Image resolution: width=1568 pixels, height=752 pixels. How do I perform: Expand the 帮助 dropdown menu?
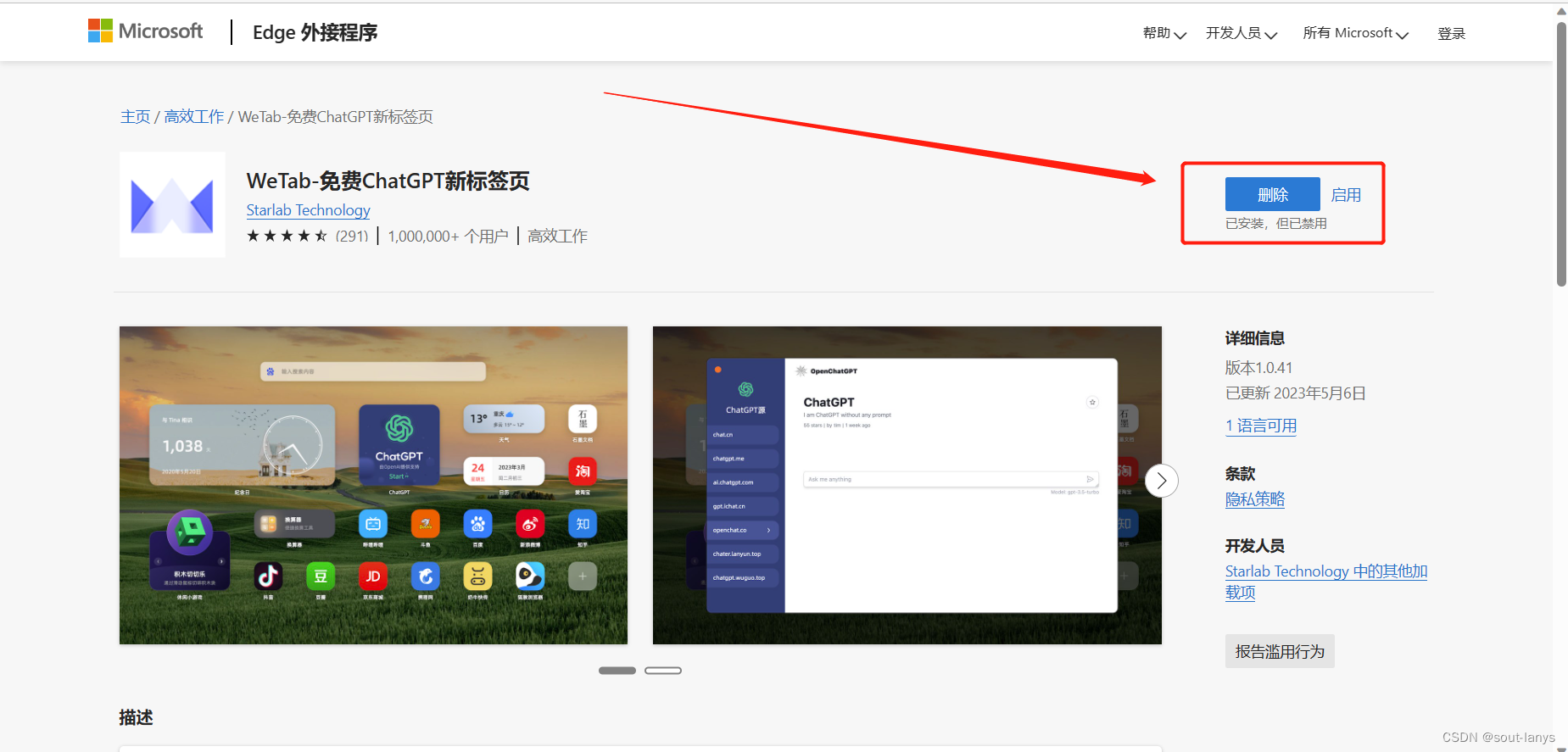[x=1163, y=33]
